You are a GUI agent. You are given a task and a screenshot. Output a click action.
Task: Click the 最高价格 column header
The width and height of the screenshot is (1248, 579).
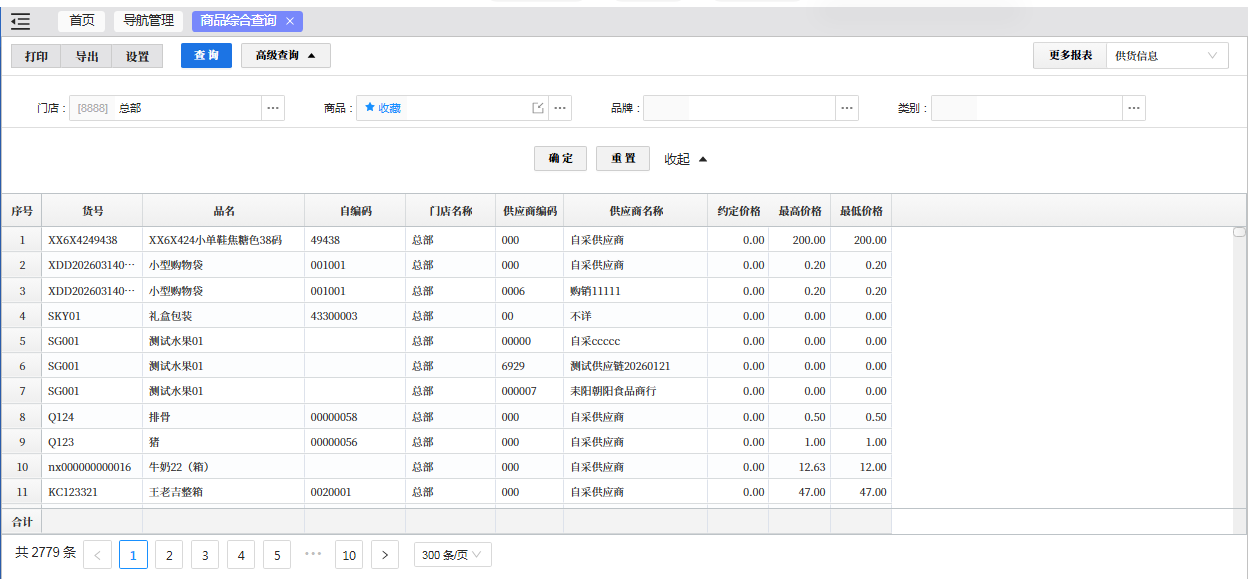tap(800, 211)
